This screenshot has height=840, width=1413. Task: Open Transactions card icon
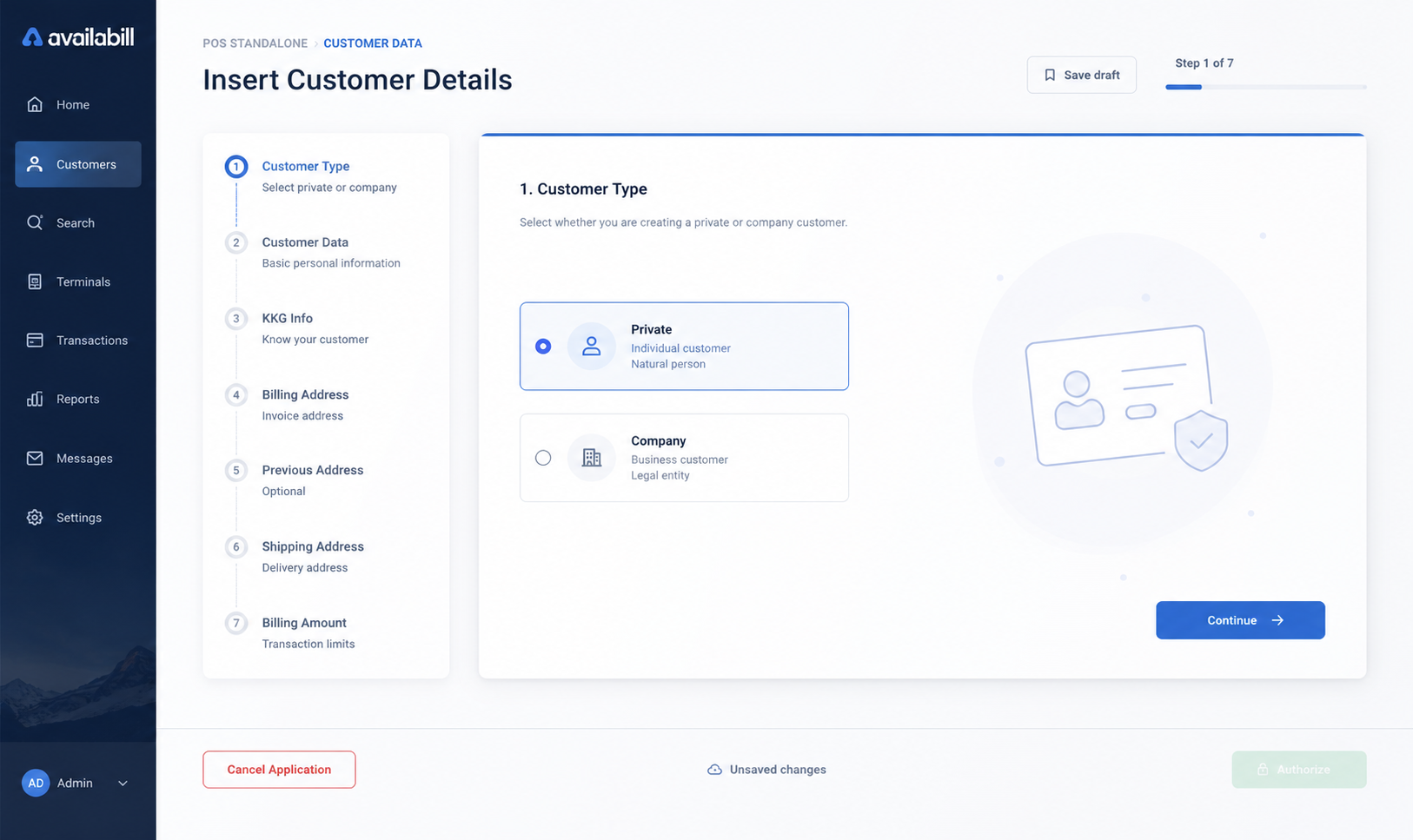pos(35,340)
